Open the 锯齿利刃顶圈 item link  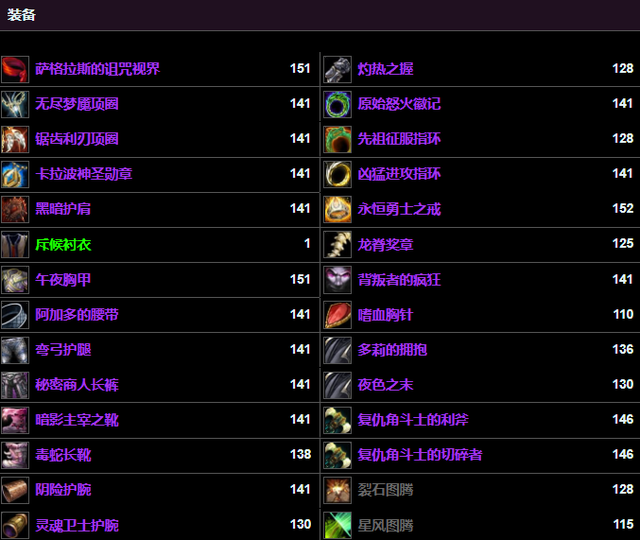pos(77,139)
